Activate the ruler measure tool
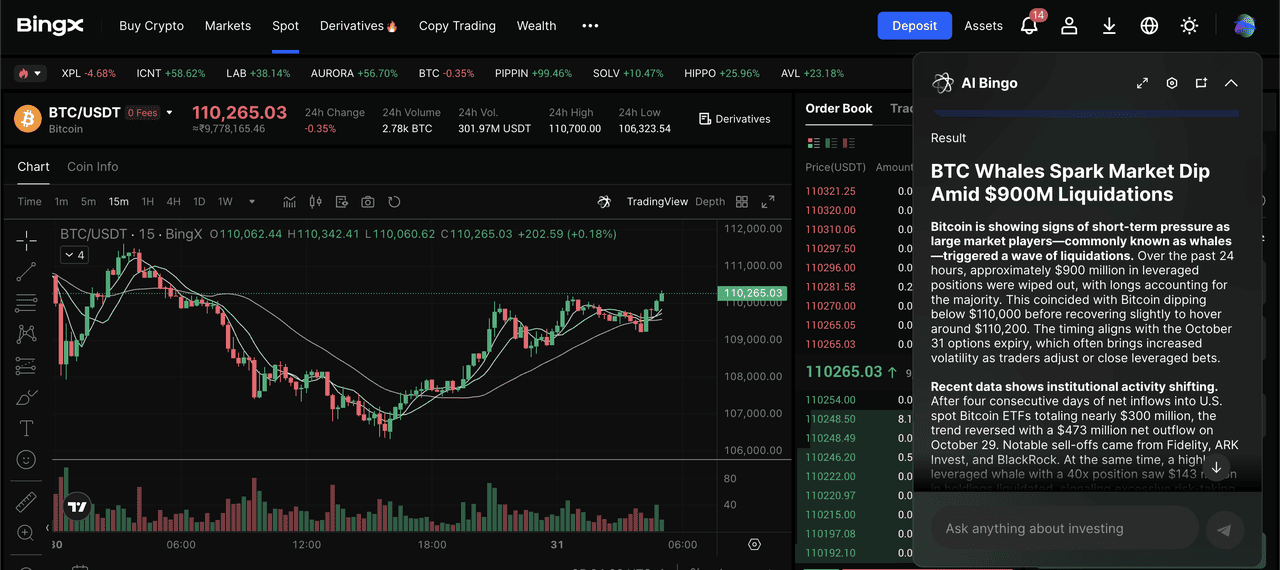The image size is (1280, 570). [26, 502]
